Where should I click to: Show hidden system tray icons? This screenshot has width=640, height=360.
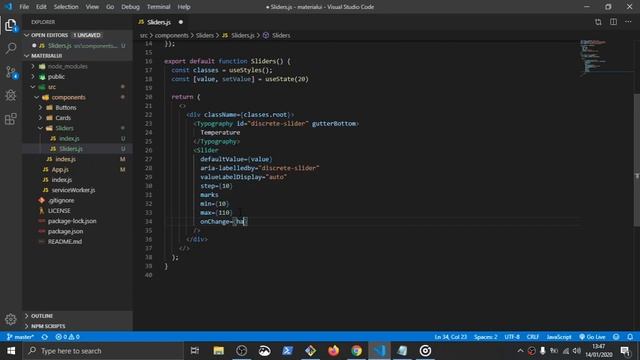[520, 351]
